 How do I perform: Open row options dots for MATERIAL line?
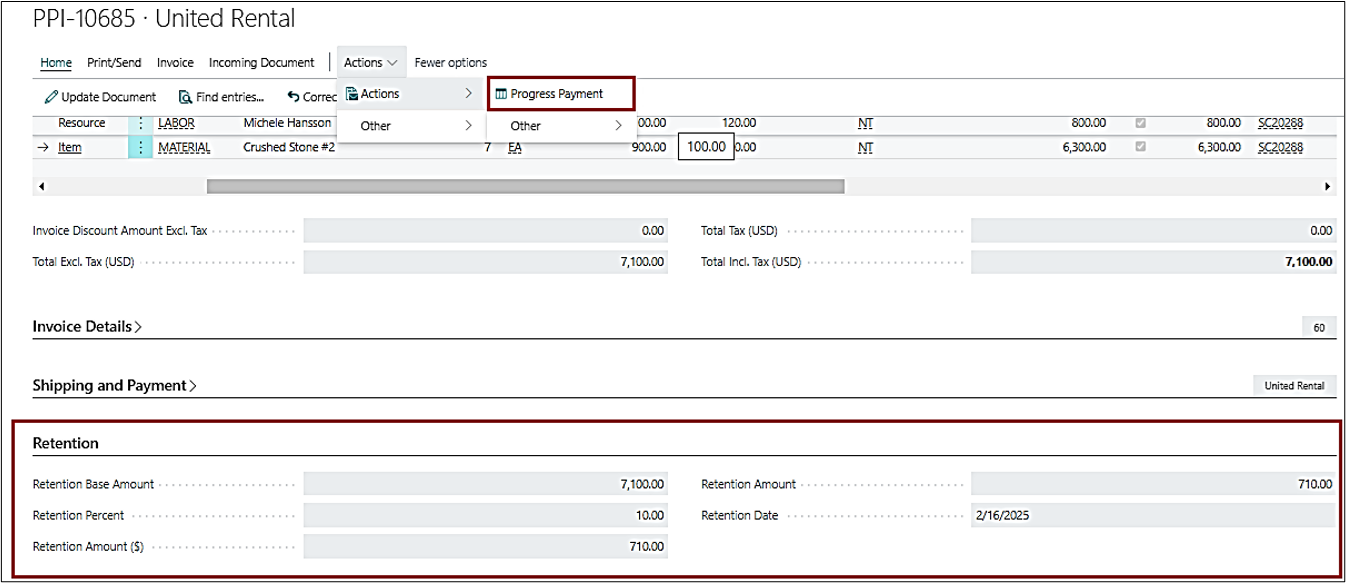click(x=140, y=148)
